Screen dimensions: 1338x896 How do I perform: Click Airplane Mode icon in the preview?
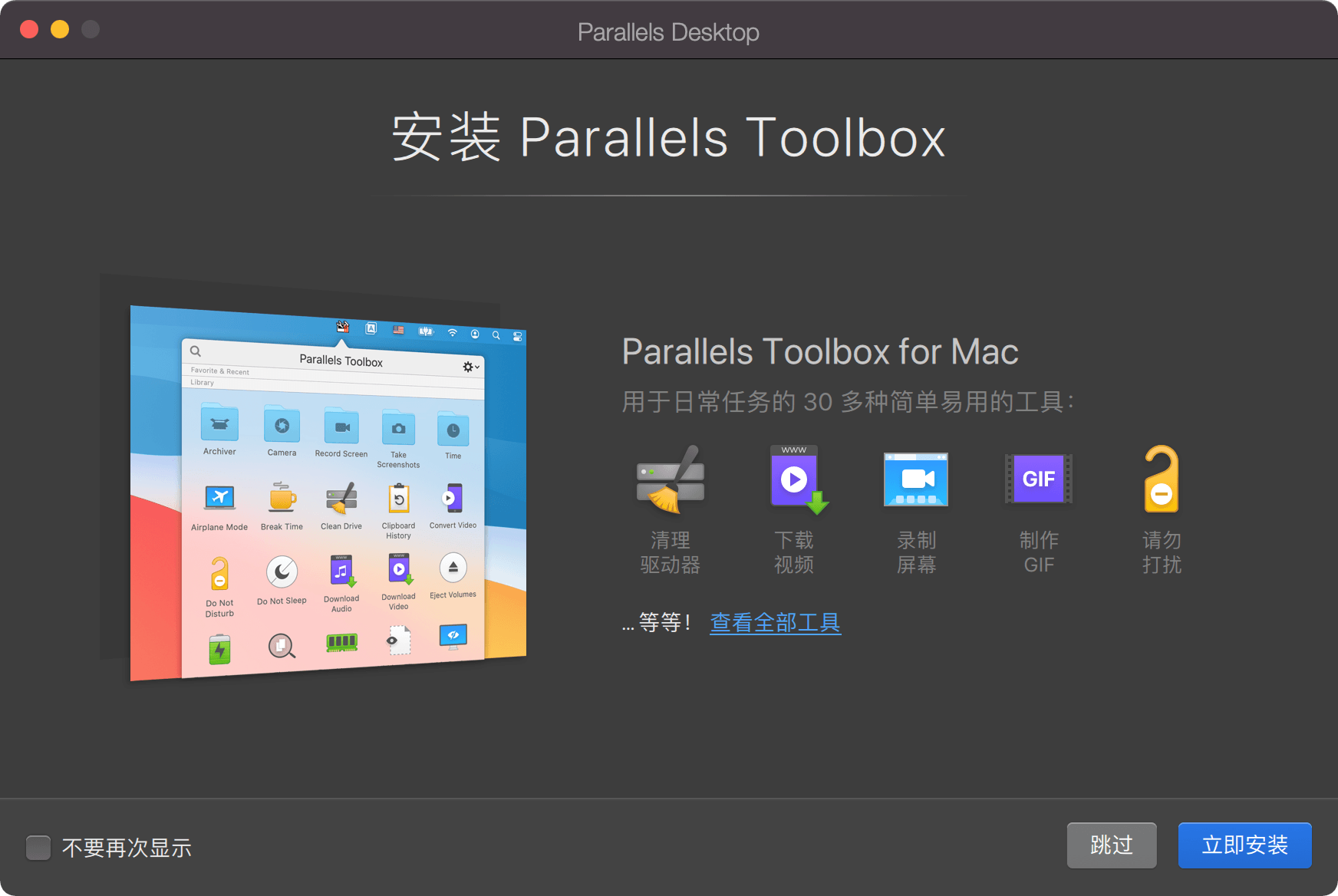pos(219,498)
